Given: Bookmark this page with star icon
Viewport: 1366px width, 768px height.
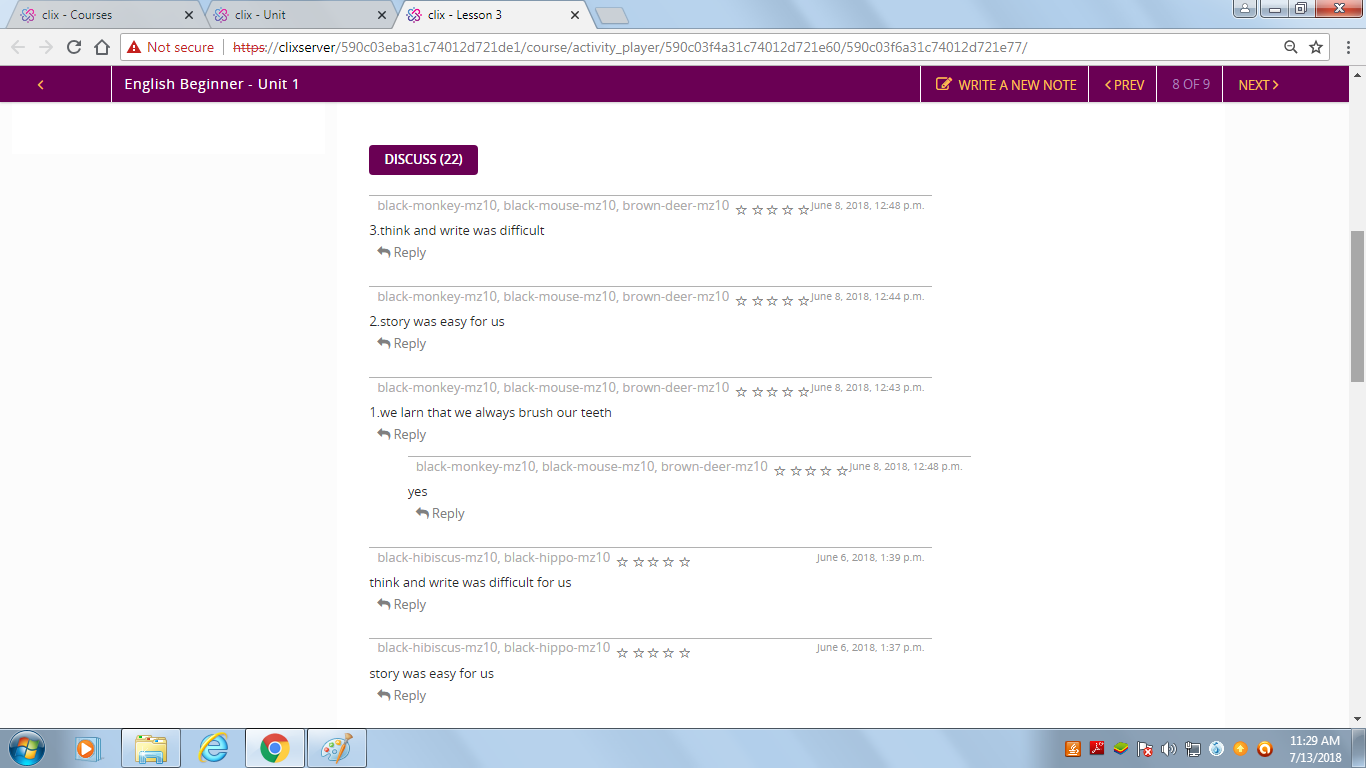Looking at the screenshot, I should click(x=1316, y=47).
